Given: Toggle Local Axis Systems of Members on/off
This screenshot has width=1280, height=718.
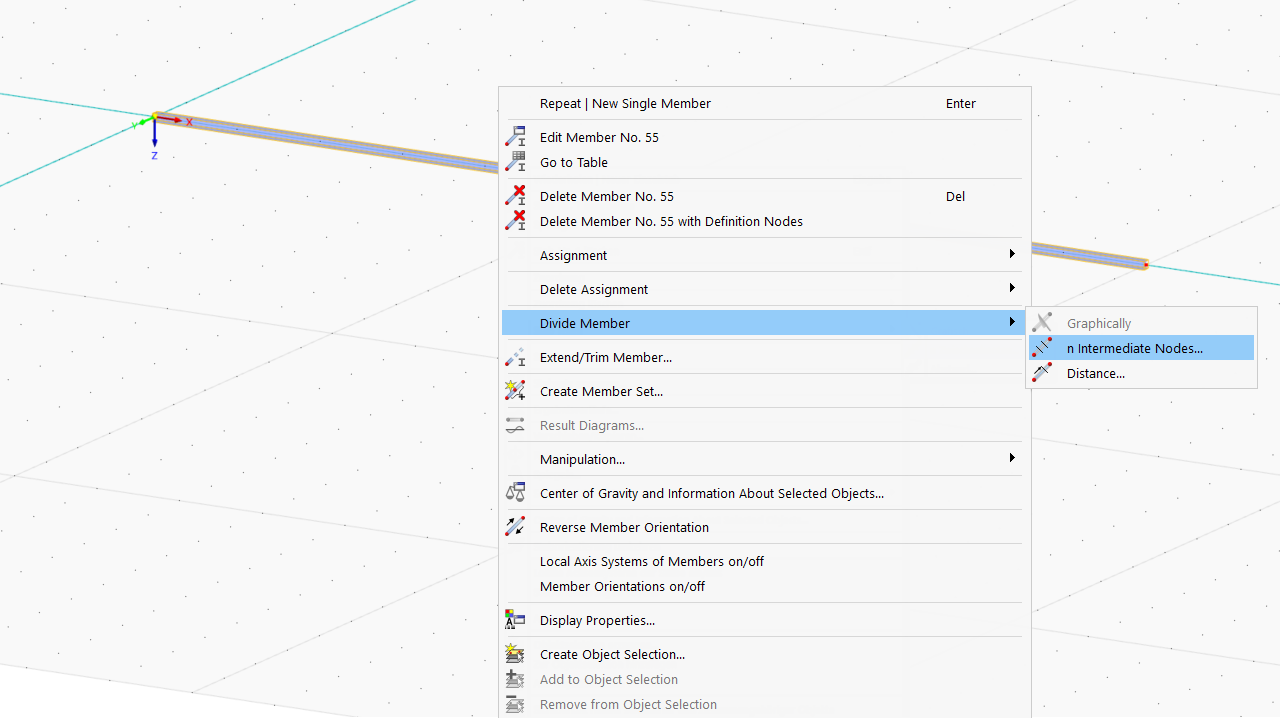Looking at the screenshot, I should 652,561.
